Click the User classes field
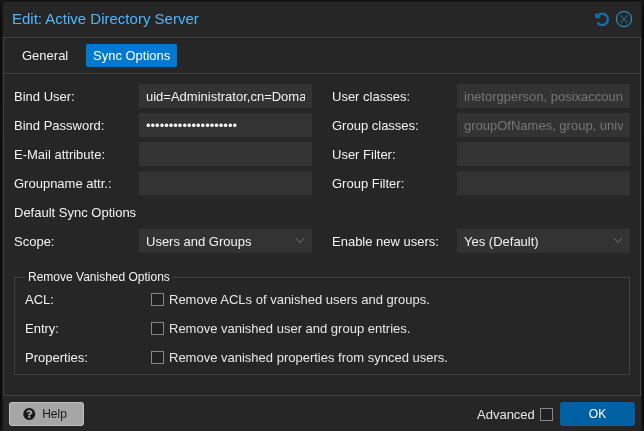This screenshot has height=431, width=644. [543, 96]
